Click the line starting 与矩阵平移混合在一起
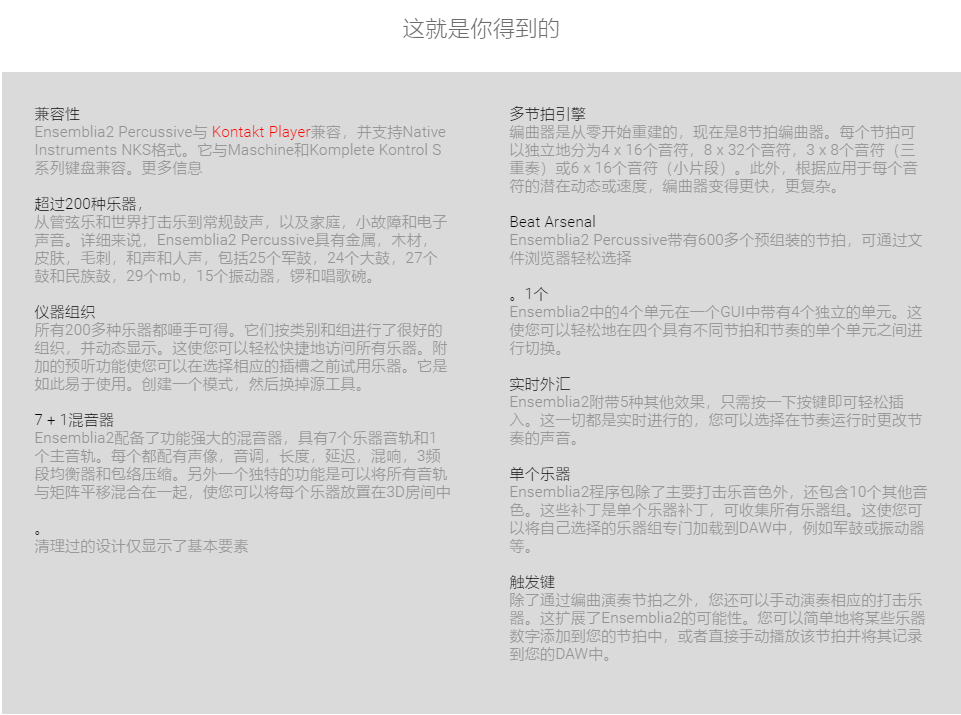 pyautogui.click(x=243, y=492)
